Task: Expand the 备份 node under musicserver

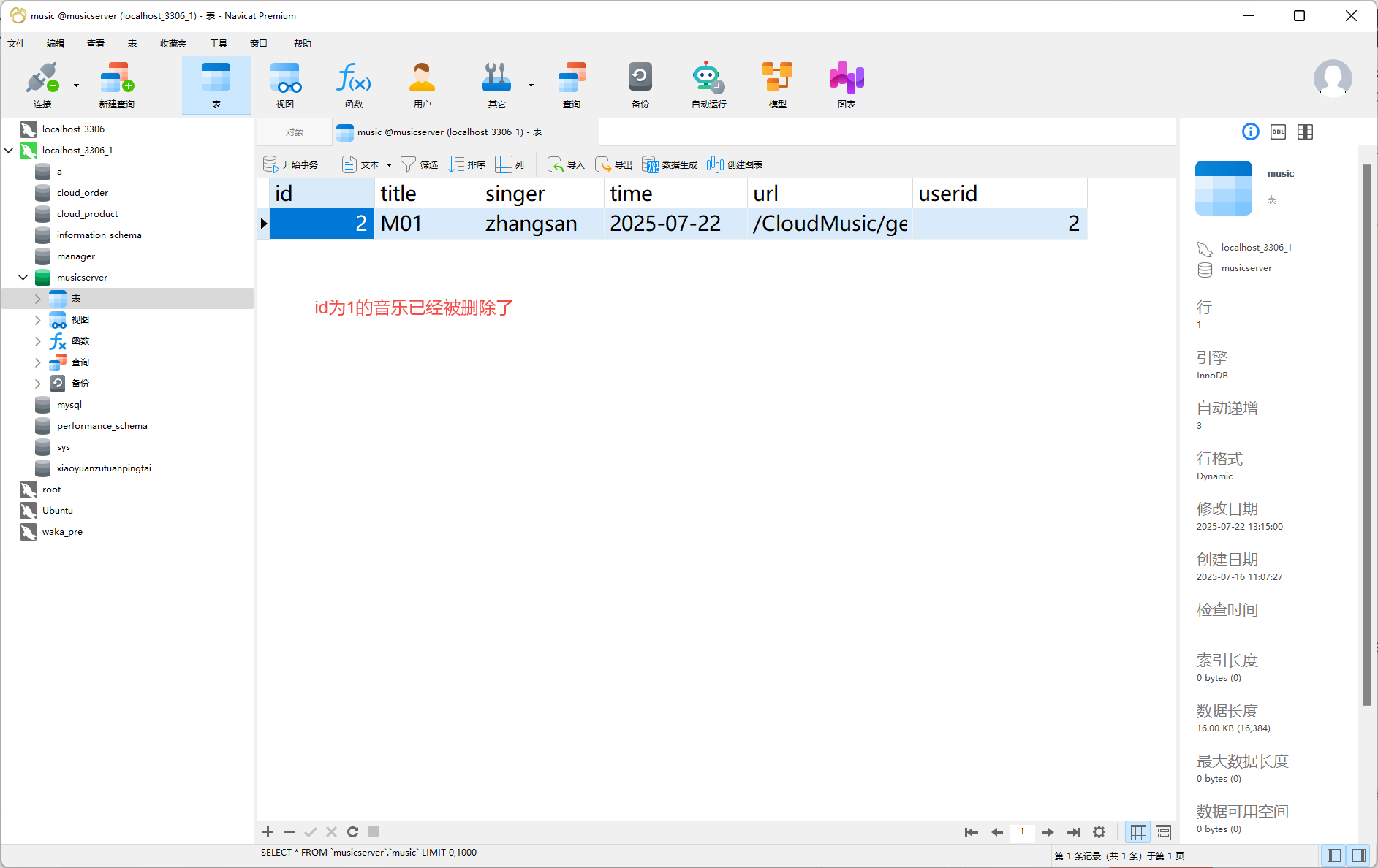Action: (38, 383)
